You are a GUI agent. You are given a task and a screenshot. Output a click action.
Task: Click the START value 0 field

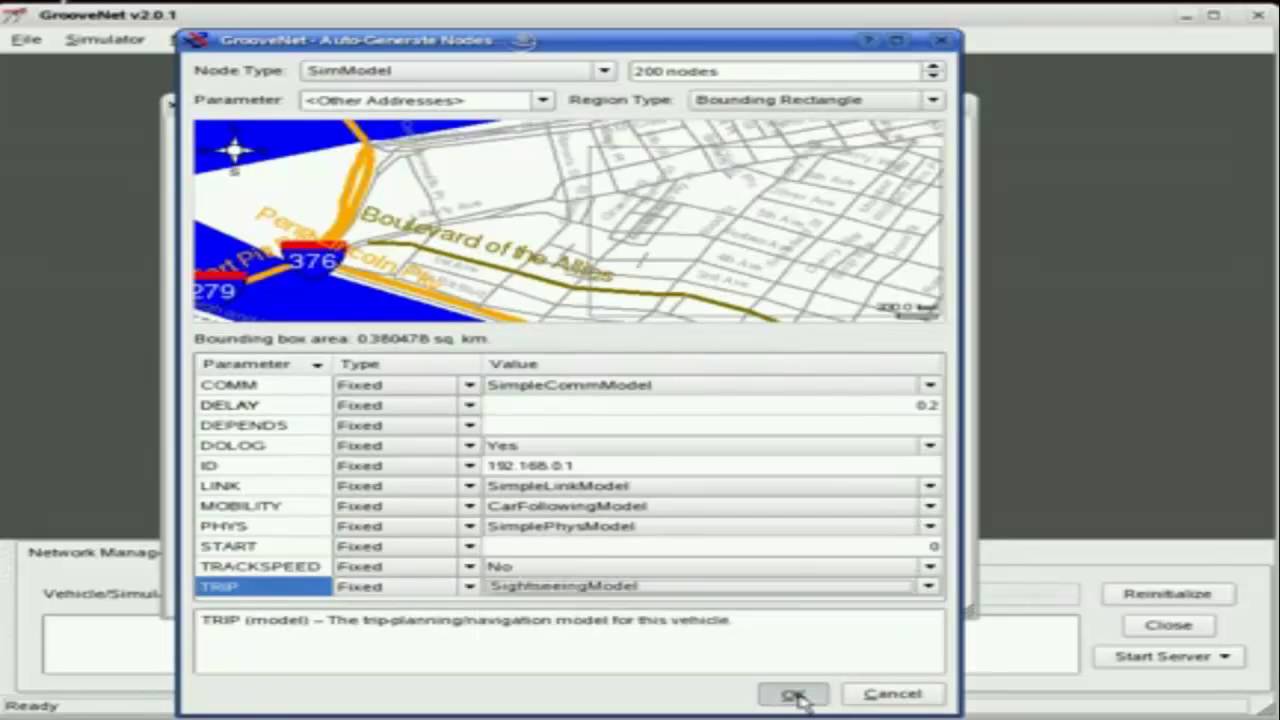pos(713,546)
